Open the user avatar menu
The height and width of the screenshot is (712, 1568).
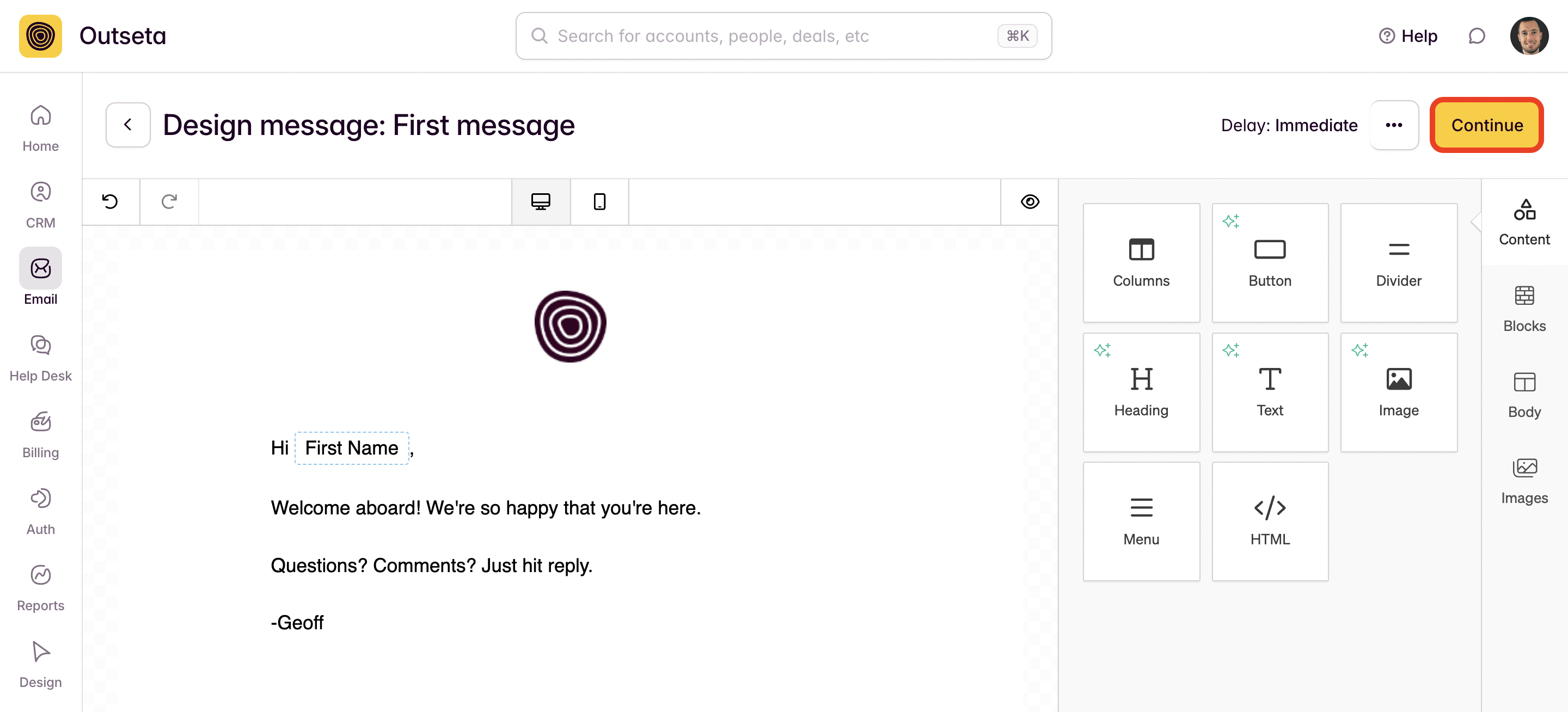[1528, 36]
